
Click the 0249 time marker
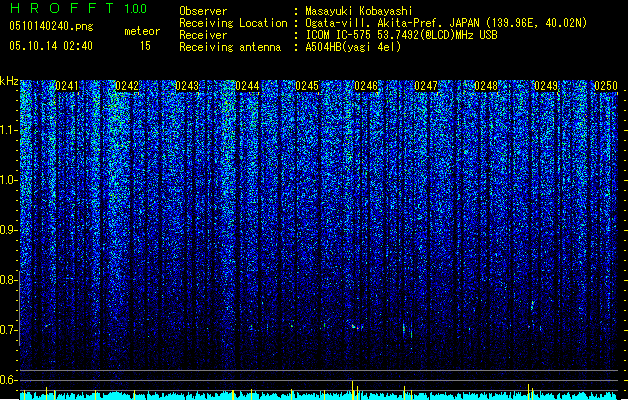coord(546,86)
